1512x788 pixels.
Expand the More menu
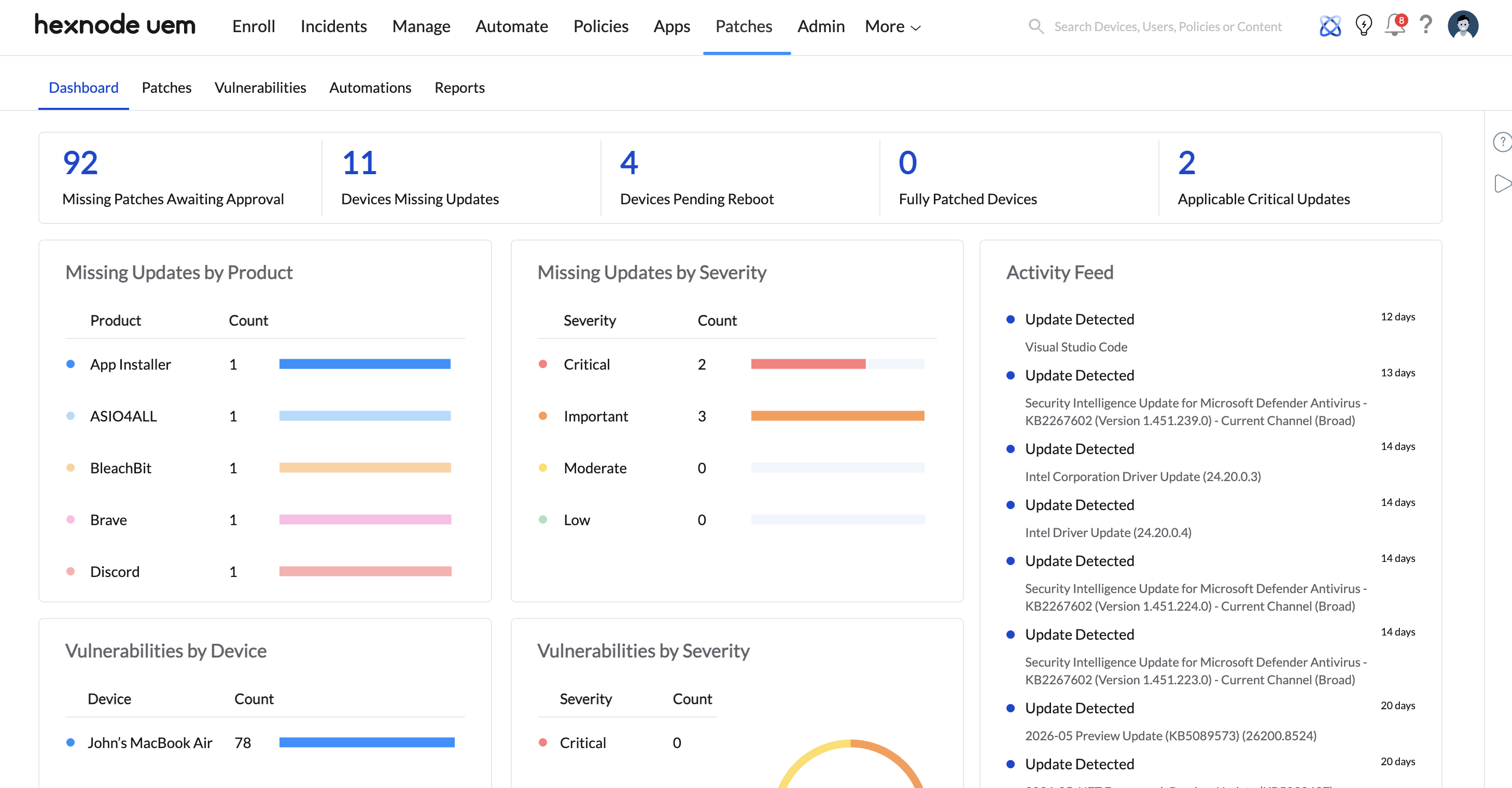pyautogui.click(x=892, y=26)
